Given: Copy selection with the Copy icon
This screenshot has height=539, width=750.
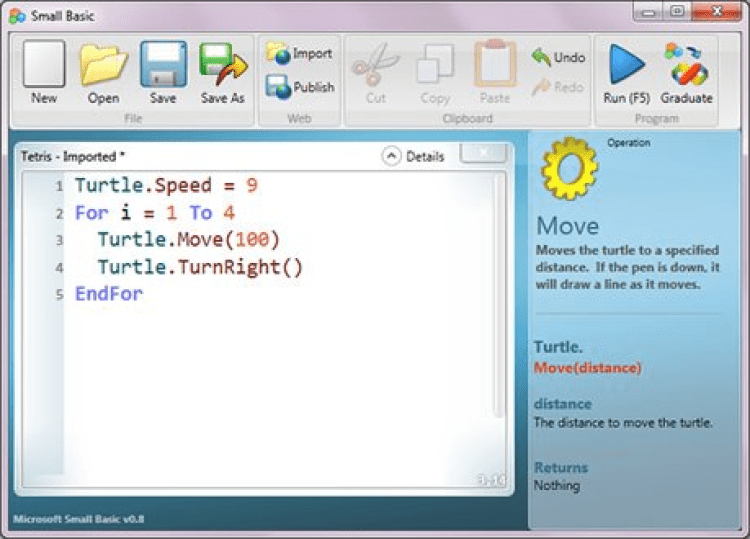Looking at the screenshot, I should 435,73.
